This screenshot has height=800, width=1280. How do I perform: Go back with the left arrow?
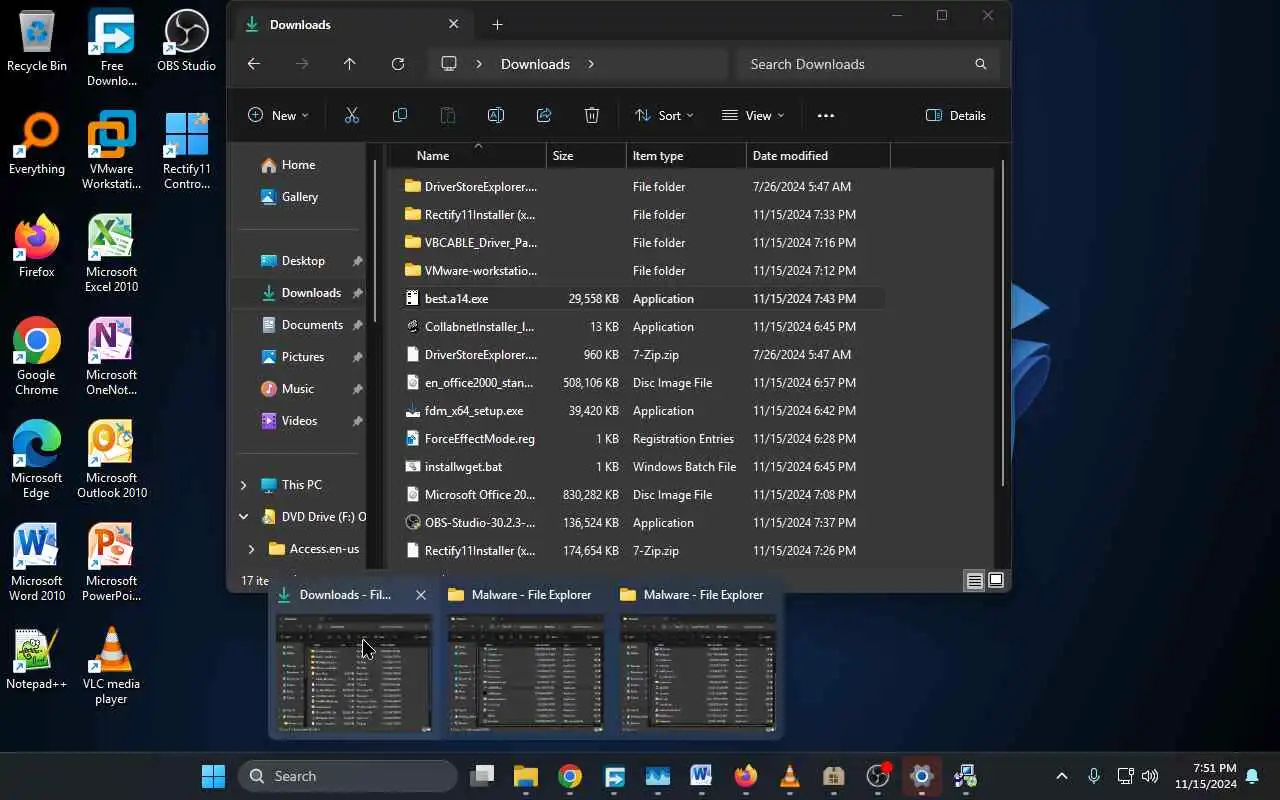click(x=254, y=64)
